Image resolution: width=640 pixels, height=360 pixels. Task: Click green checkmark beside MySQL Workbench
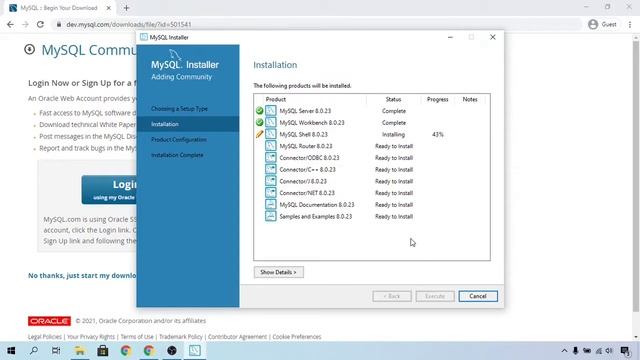(x=259, y=122)
